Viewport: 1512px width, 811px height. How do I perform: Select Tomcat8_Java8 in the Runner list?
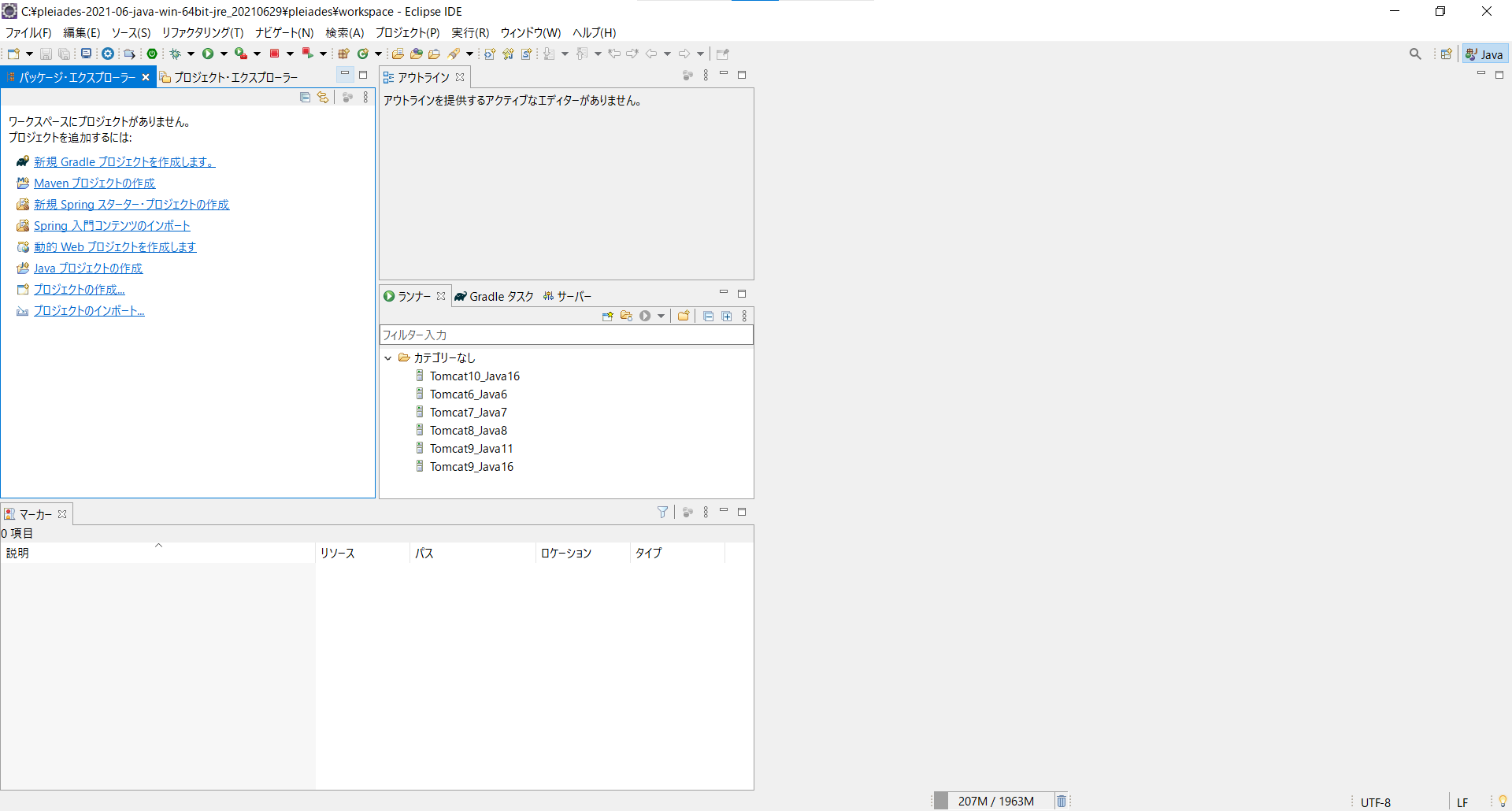[x=461, y=430]
